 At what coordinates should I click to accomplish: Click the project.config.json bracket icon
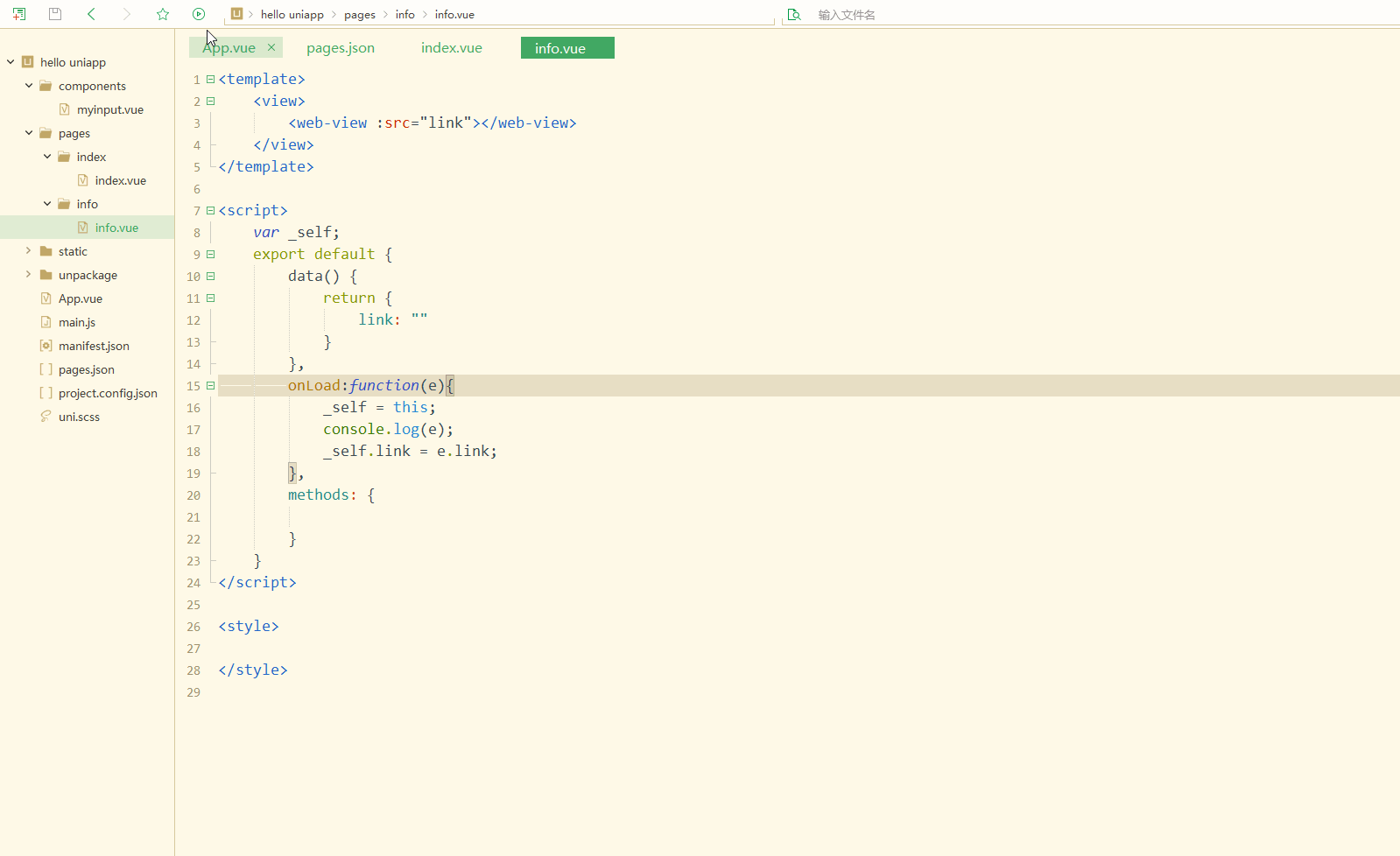[x=46, y=393]
